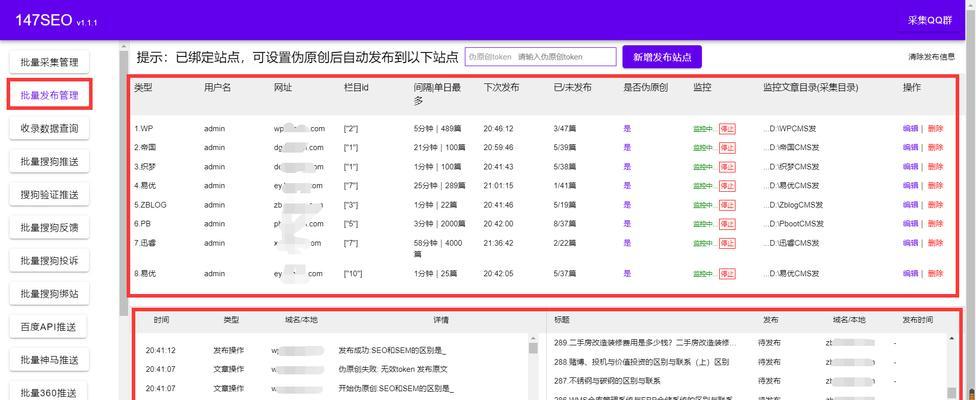The image size is (976, 400).
Task: Delete the 1.WP site entry
Action: click(935, 129)
